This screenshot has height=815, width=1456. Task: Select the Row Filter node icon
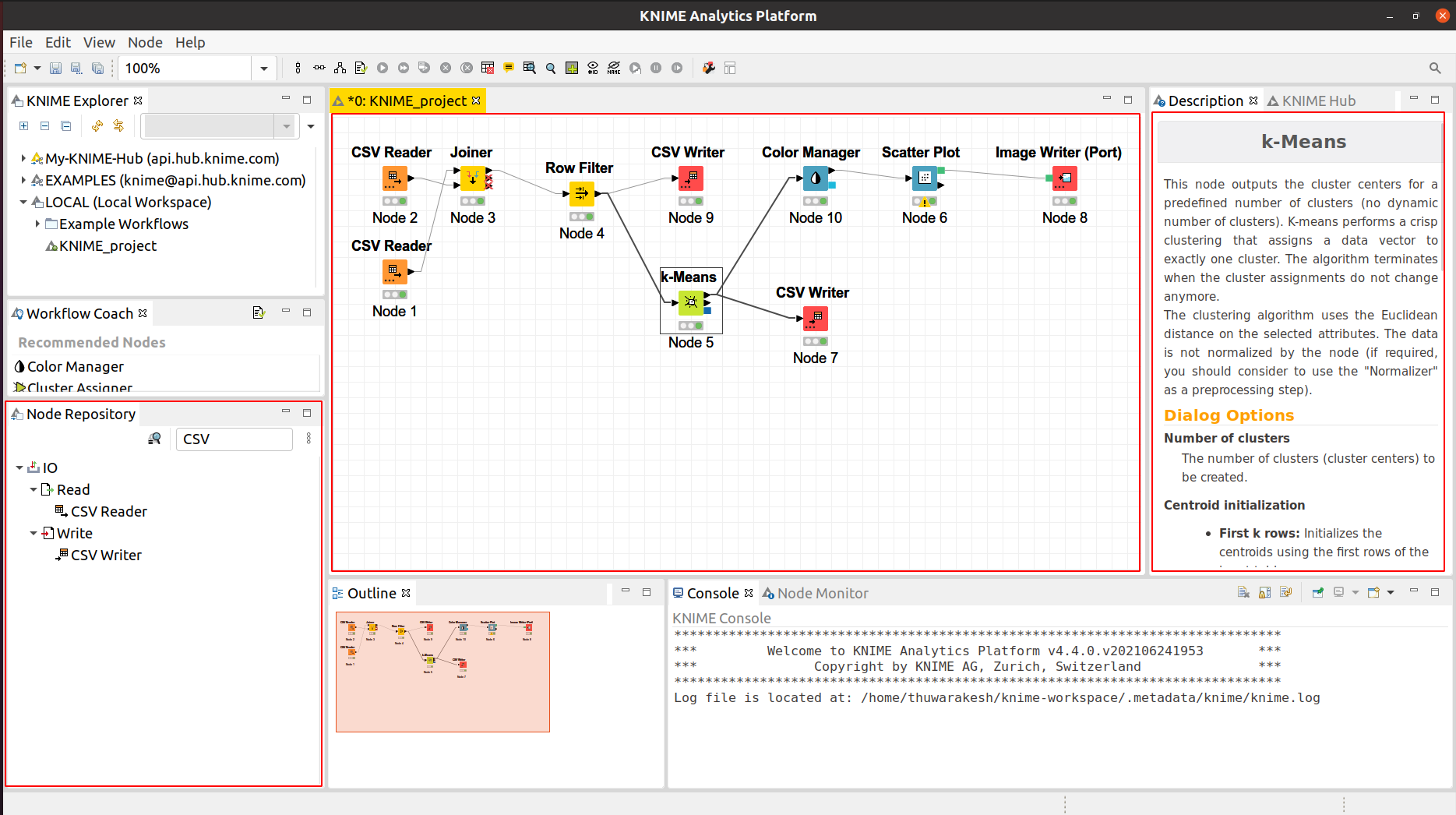pos(581,193)
